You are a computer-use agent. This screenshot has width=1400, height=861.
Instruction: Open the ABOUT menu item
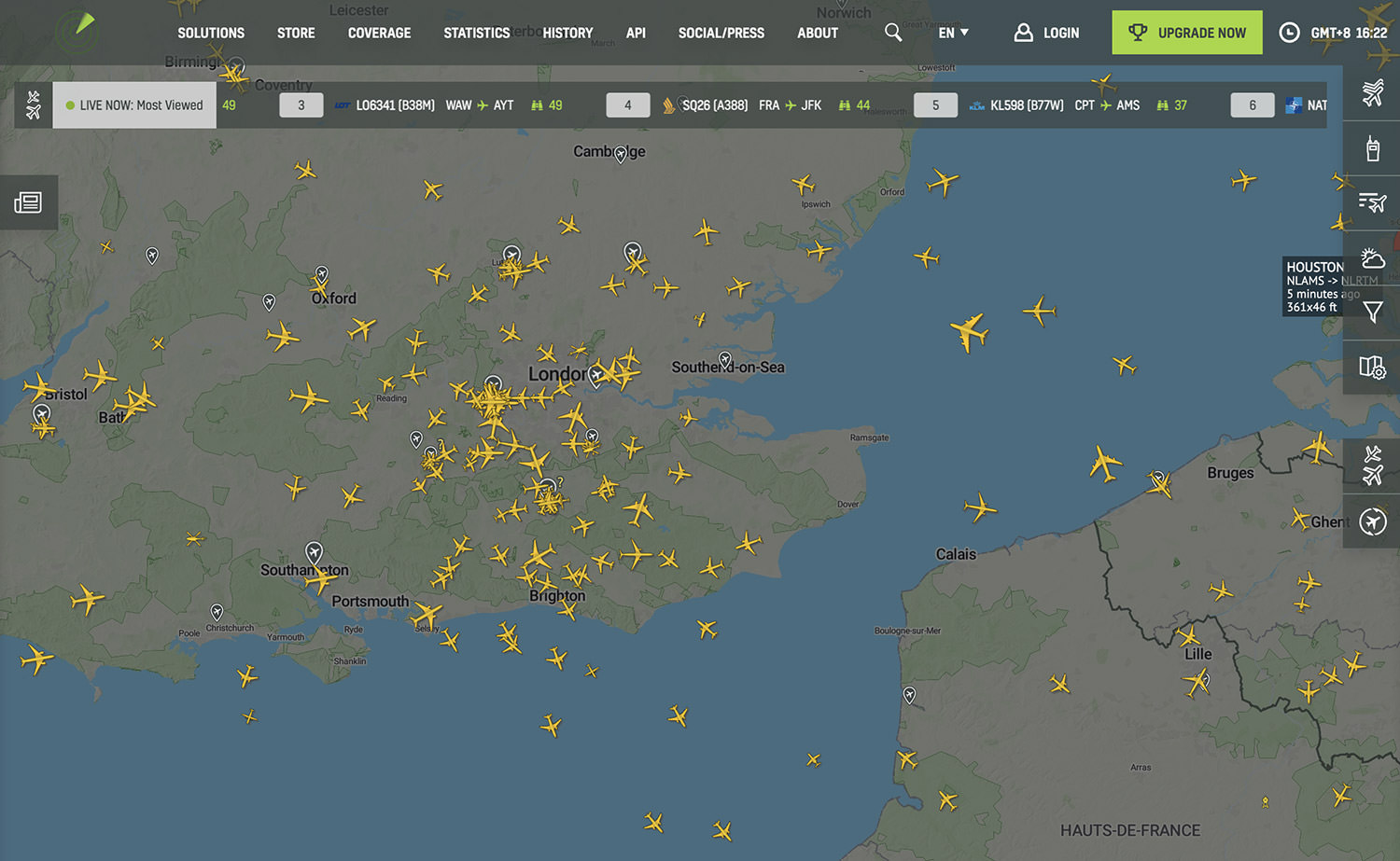tap(818, 33)
